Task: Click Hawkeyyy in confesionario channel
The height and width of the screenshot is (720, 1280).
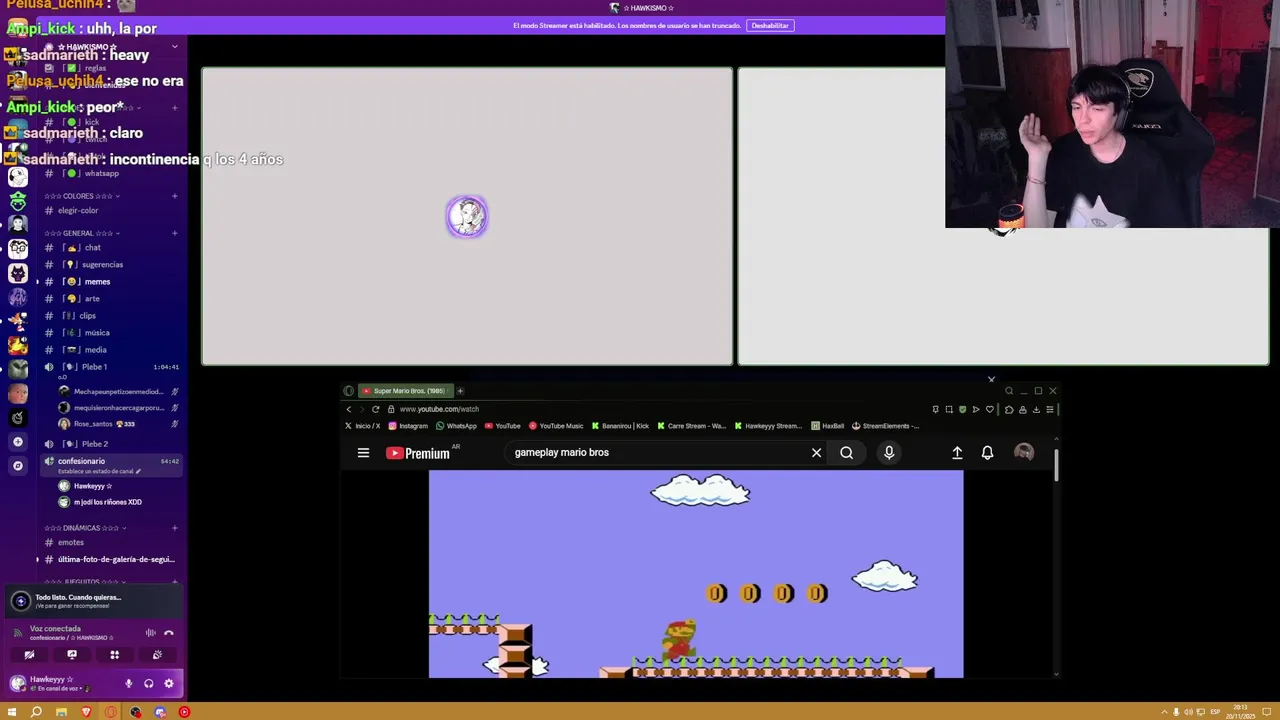Action: (x=92, y=486)
